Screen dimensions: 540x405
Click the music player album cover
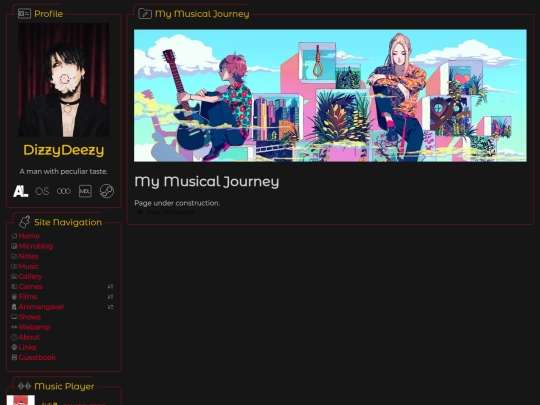[x=21, y=400]
